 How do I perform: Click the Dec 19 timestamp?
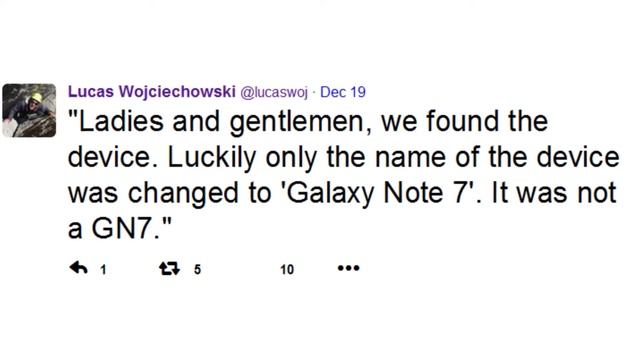(x=343, y=92)
